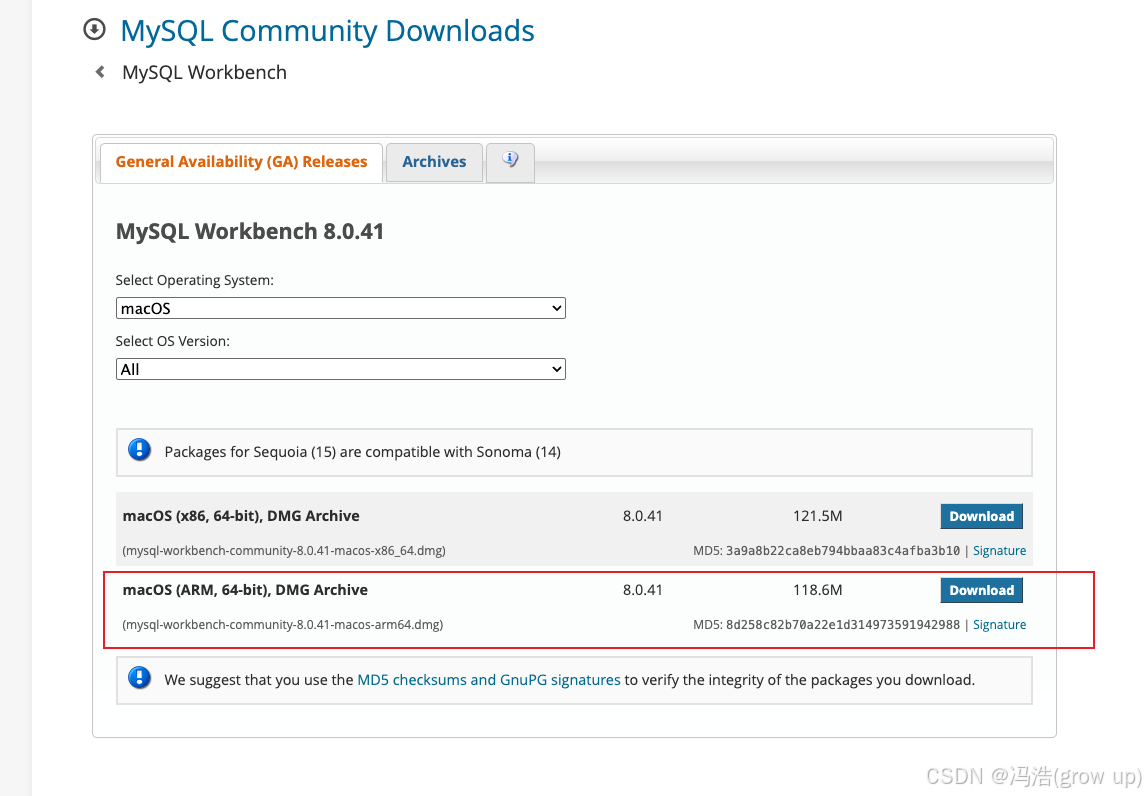Download the macOS ARM 64-bit DMG Archive
Image resolution: width=1146 pixels, height=796 pixels.
tap(982, 590)
